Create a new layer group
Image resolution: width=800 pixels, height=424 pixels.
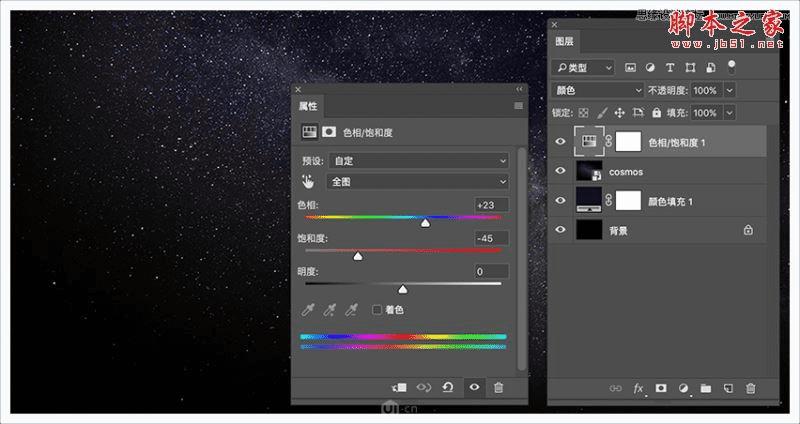(x=706, y=388)
